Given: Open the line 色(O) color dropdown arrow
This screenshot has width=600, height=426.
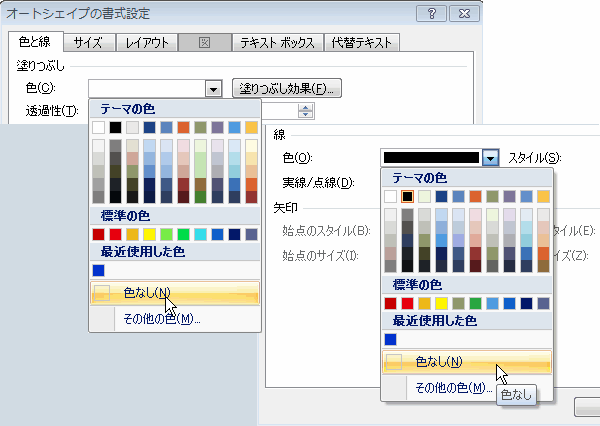Looking at the screenshot, I should [x=490, y=158].
